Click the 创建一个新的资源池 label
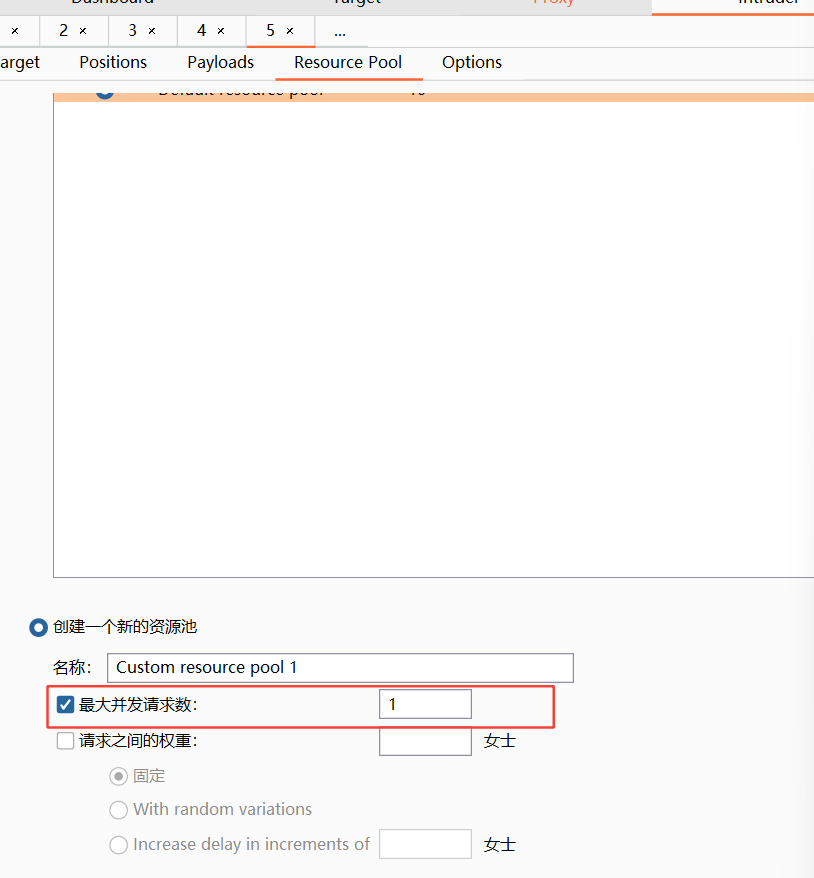The image size is (814, 878). point(125,627)
